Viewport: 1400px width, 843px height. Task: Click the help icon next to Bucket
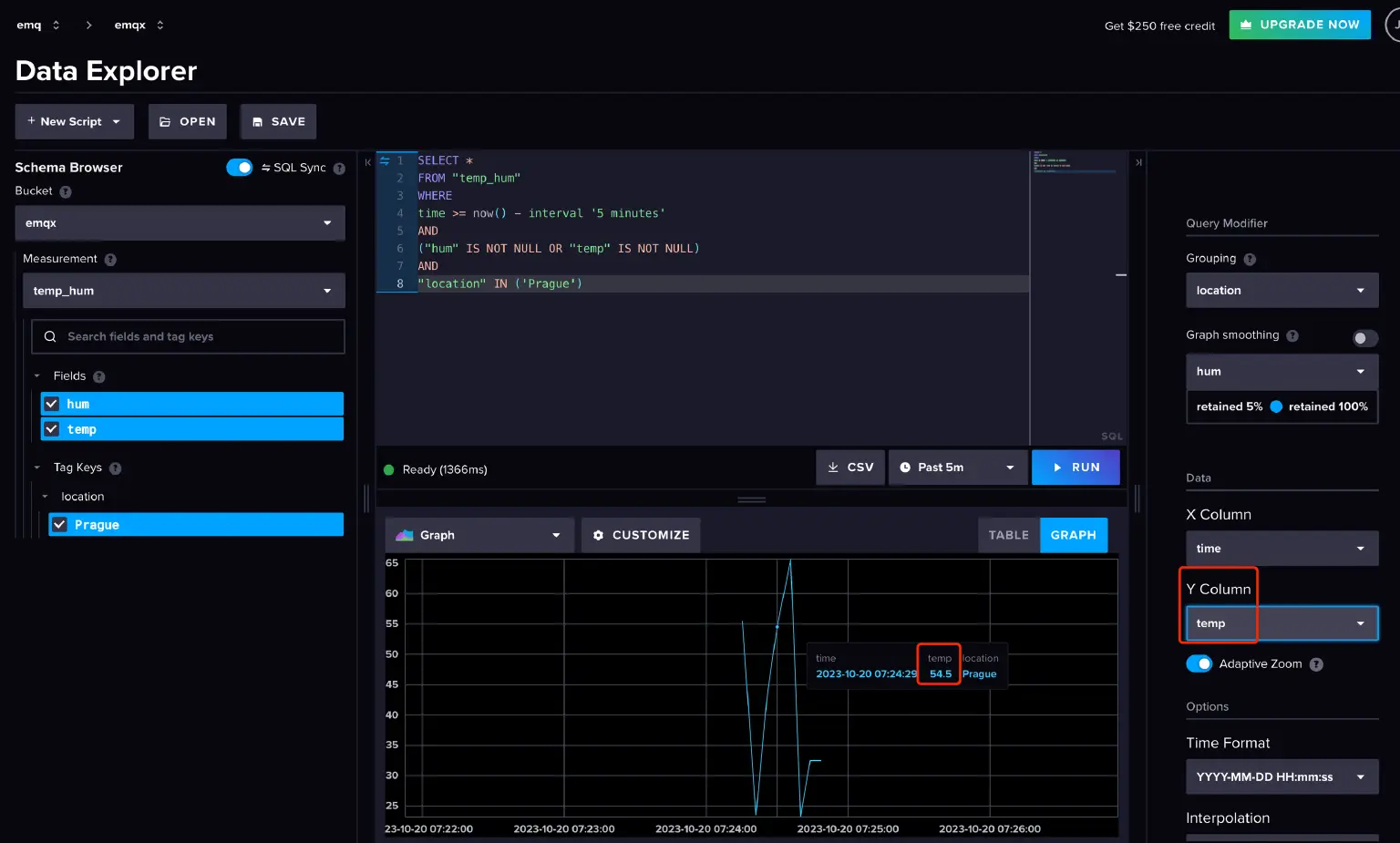click(66, 191)
